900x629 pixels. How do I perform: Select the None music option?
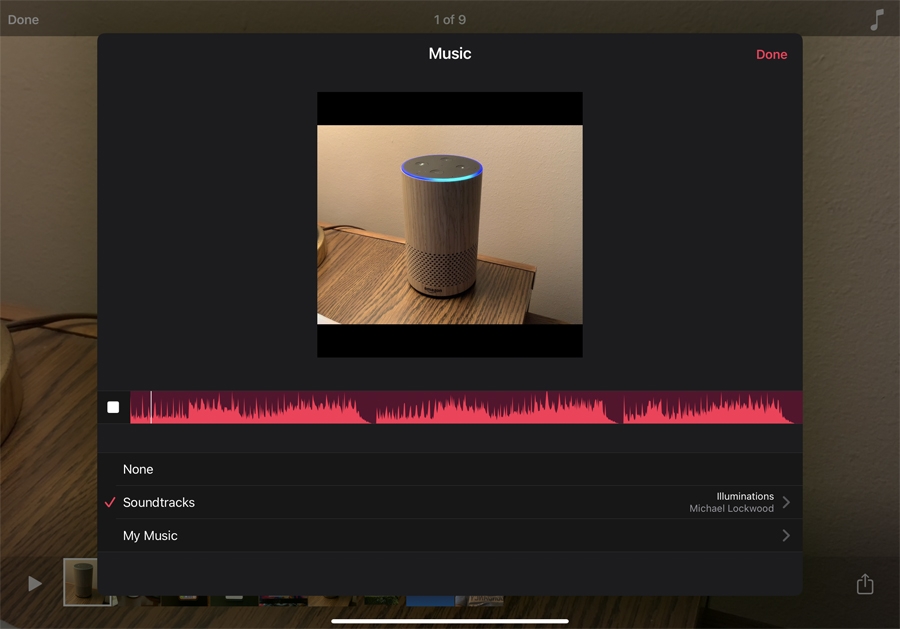(138, 469)
